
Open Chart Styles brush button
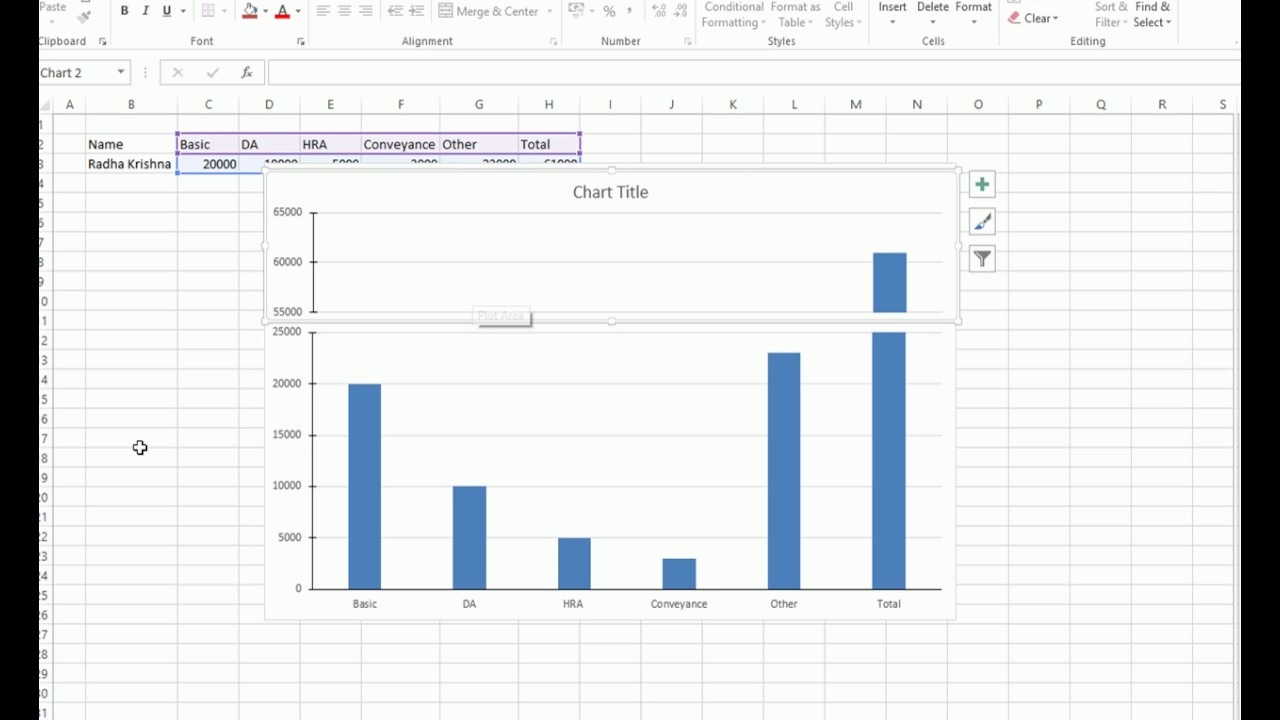click(982, 222)
